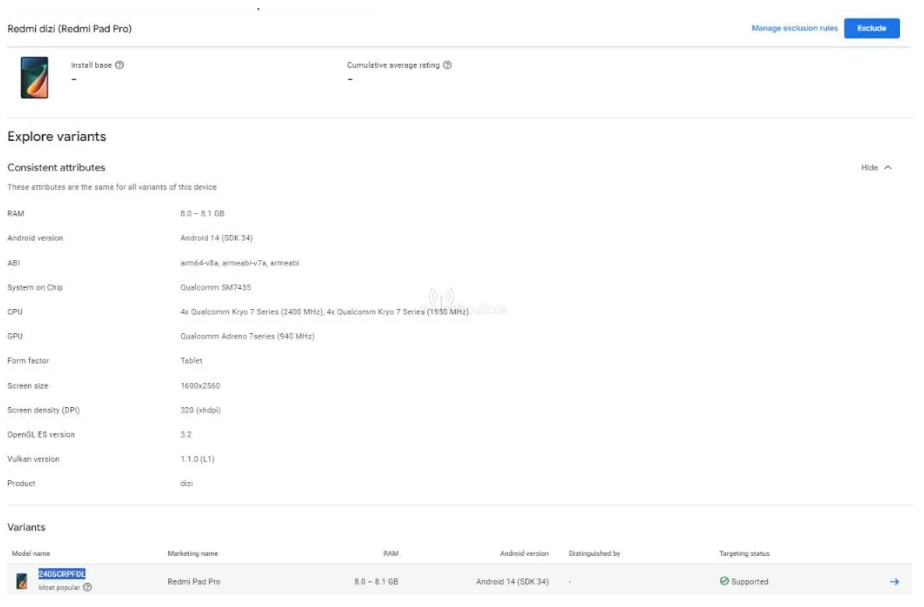Click arm64-v8a ABI value
This screenshot has height=607, width=924.
point(240,263)
